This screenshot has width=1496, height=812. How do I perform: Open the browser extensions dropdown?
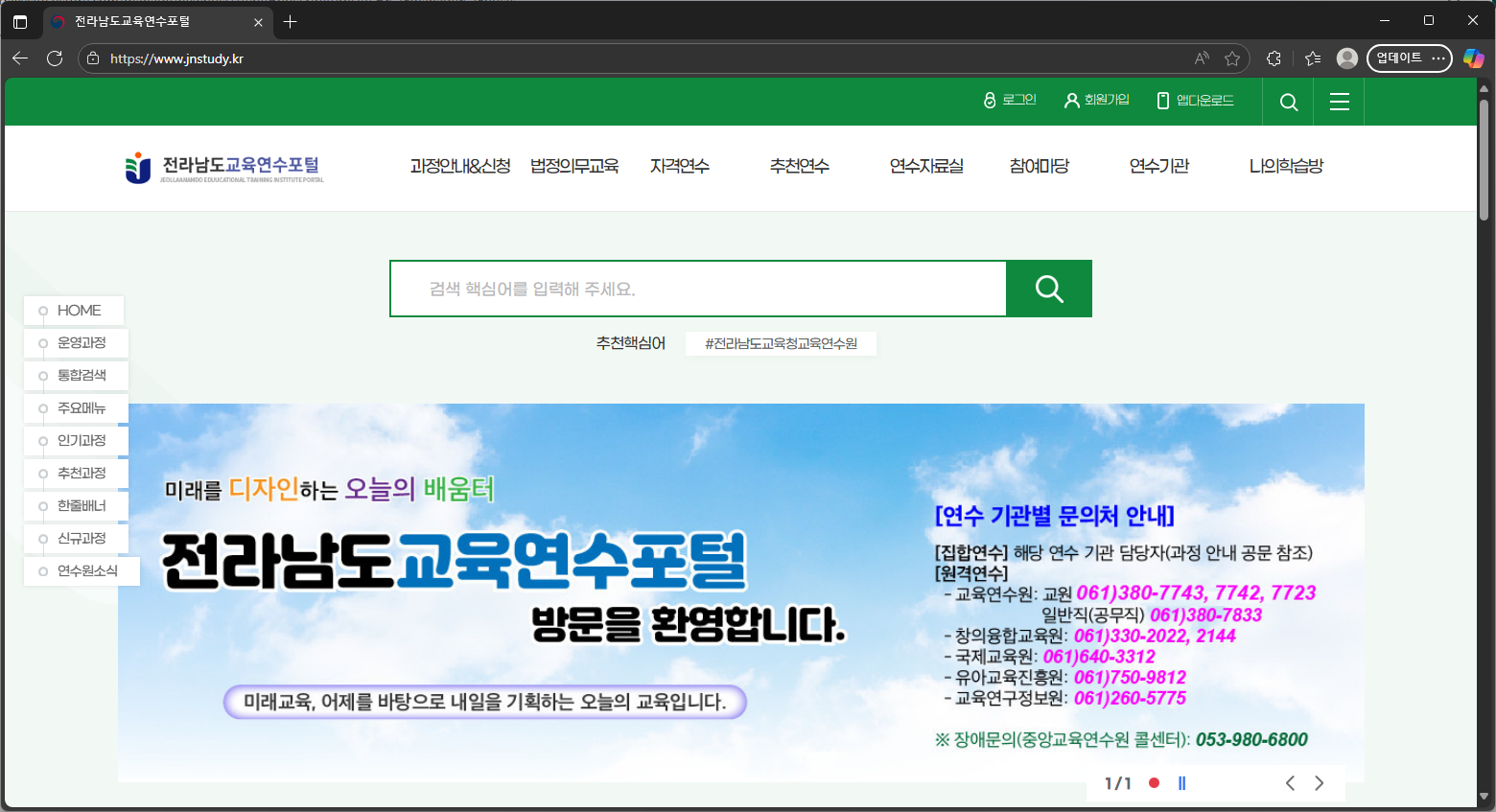click(1274, 58)
